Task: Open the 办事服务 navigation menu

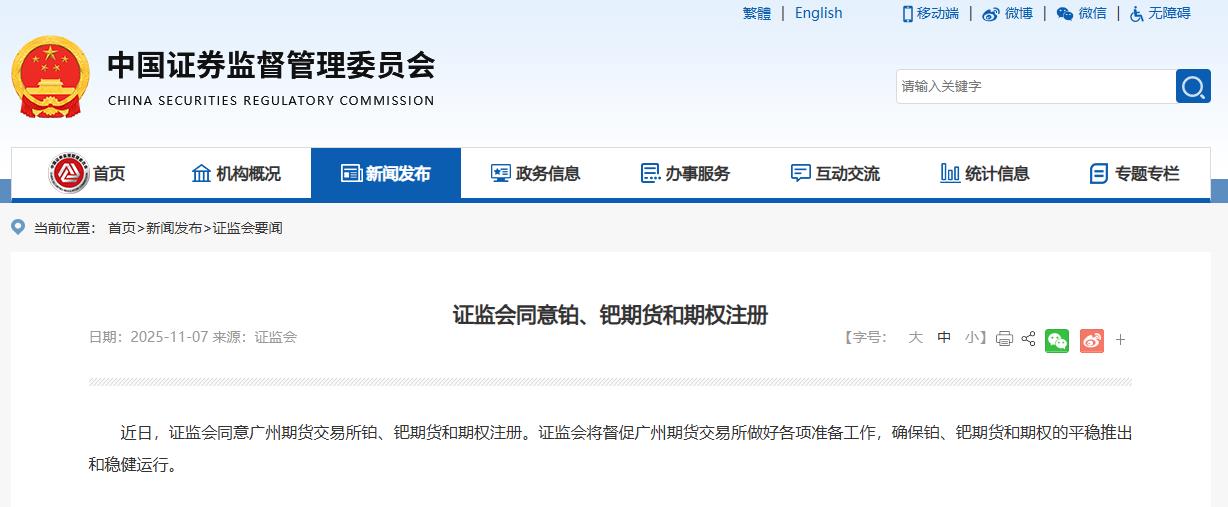Action: click(685, 173)
